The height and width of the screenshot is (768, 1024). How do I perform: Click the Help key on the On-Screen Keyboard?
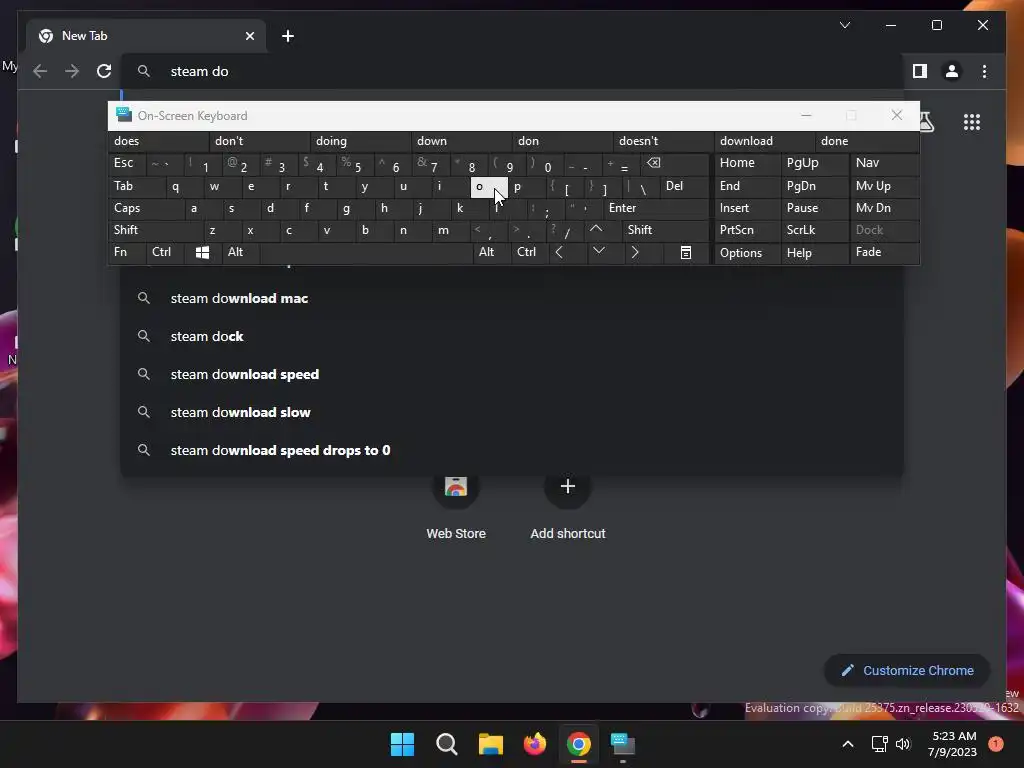pos(815,253)
